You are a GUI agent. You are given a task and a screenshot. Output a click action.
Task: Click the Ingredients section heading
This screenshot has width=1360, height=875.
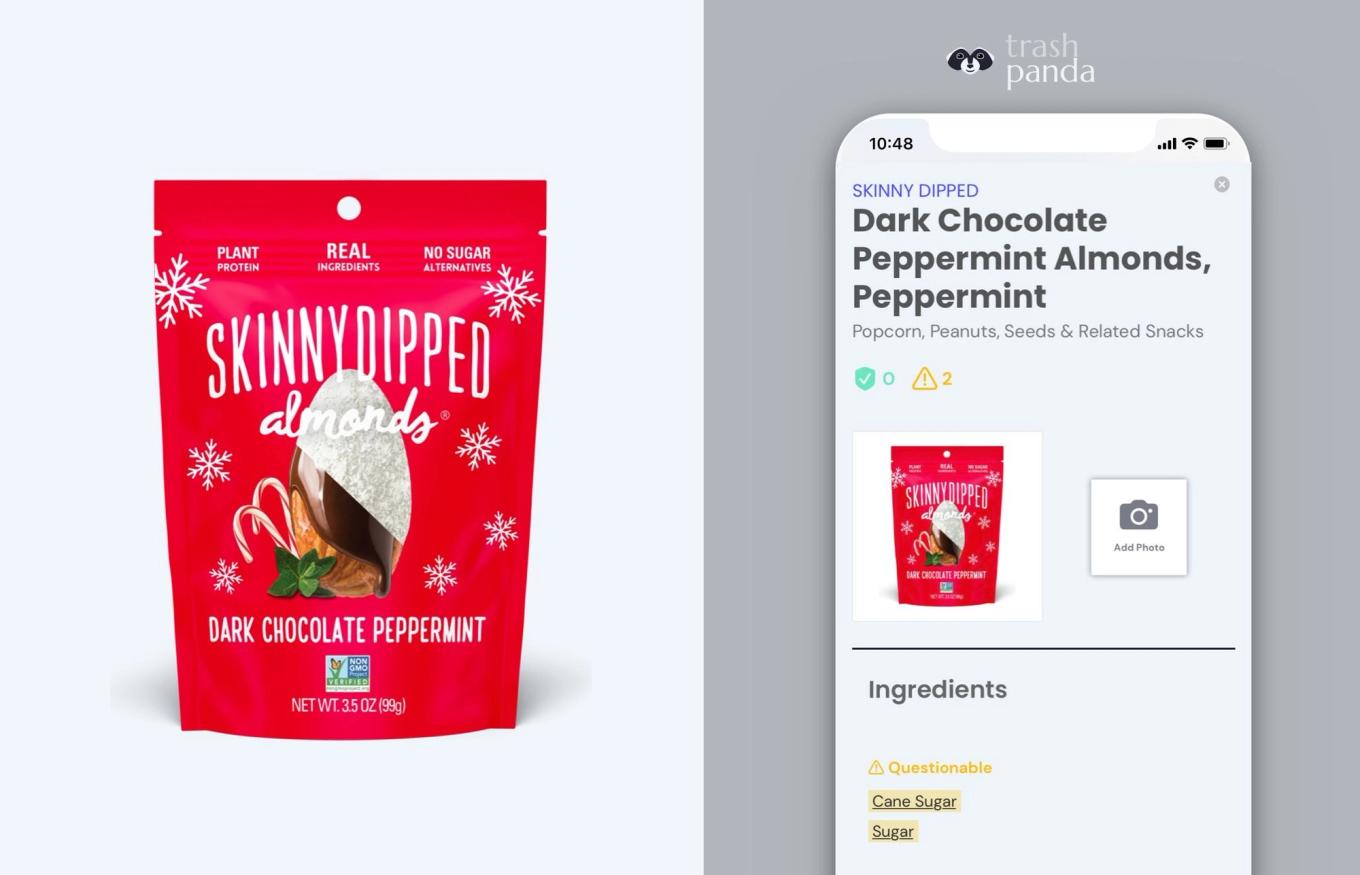click(x=937, y=690)
